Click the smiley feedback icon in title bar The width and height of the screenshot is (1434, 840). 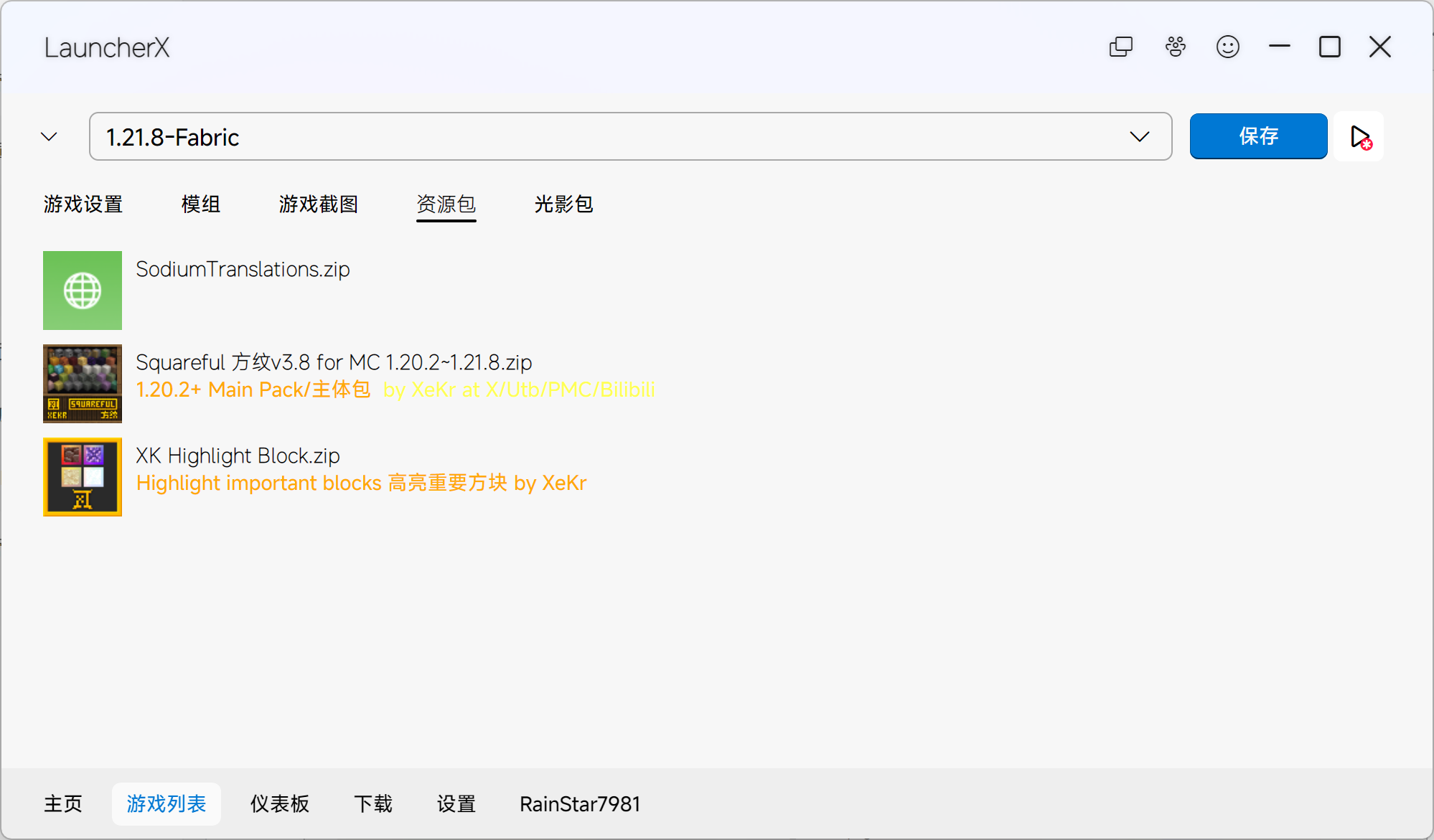(x=1228, y=47)
